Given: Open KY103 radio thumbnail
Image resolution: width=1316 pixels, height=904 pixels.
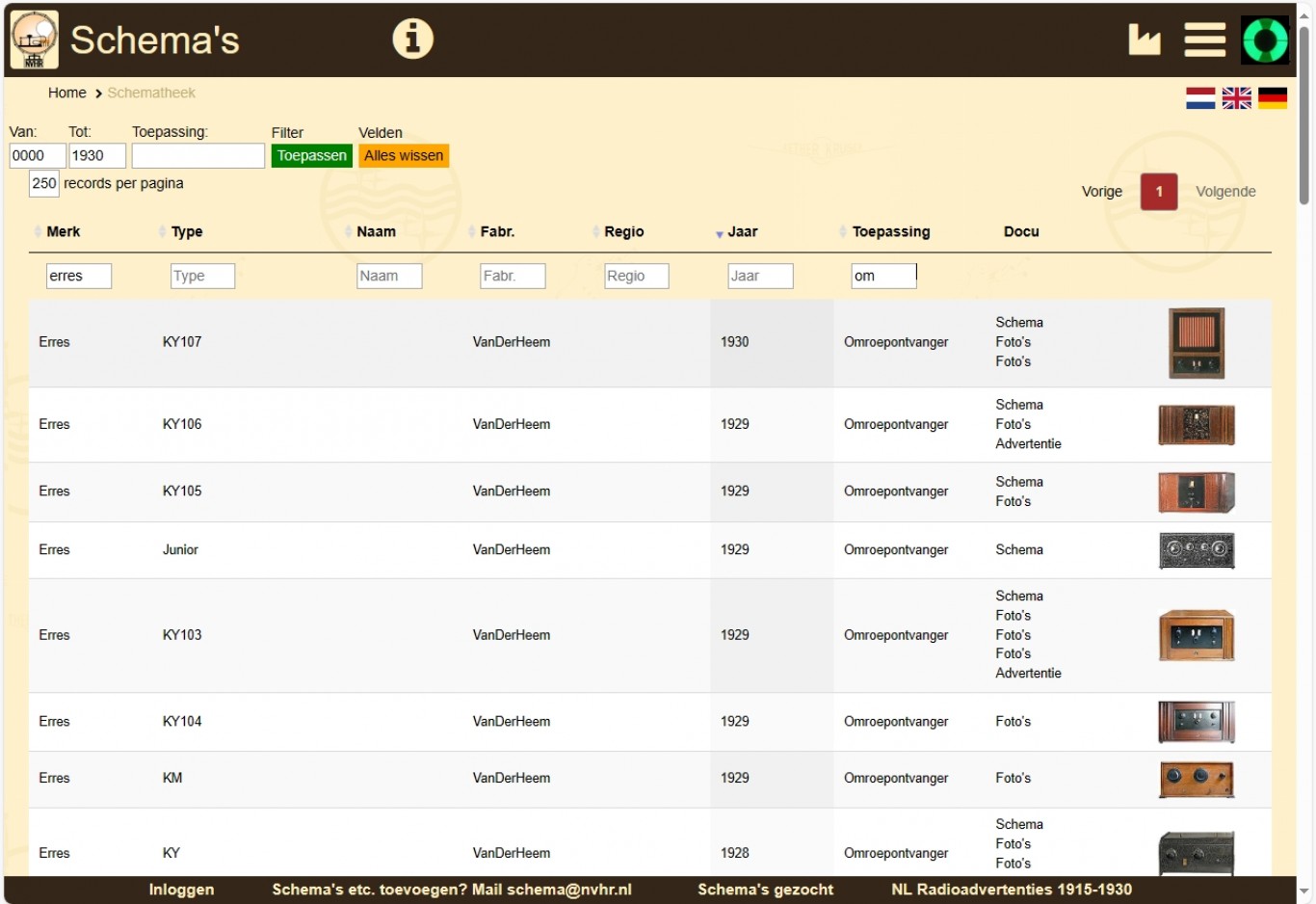Looking at the screenshot, I should [x=1197, y=635].
